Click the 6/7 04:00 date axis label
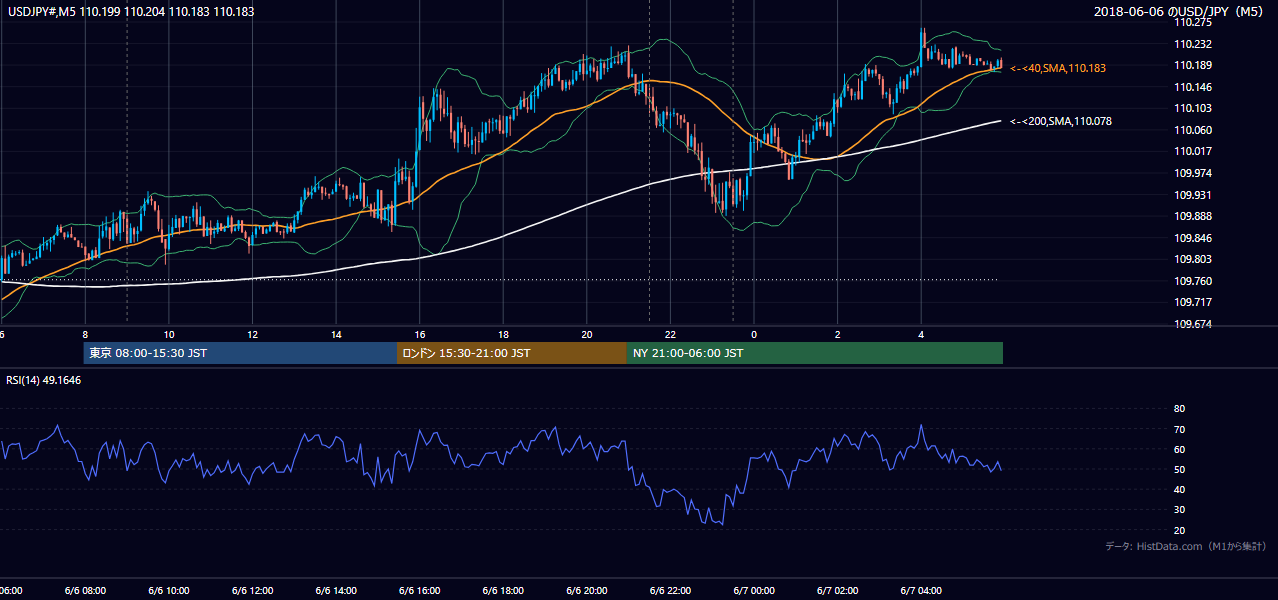Screen dimensions: 1278x600 pyautogui.click(x=920, y=591)
